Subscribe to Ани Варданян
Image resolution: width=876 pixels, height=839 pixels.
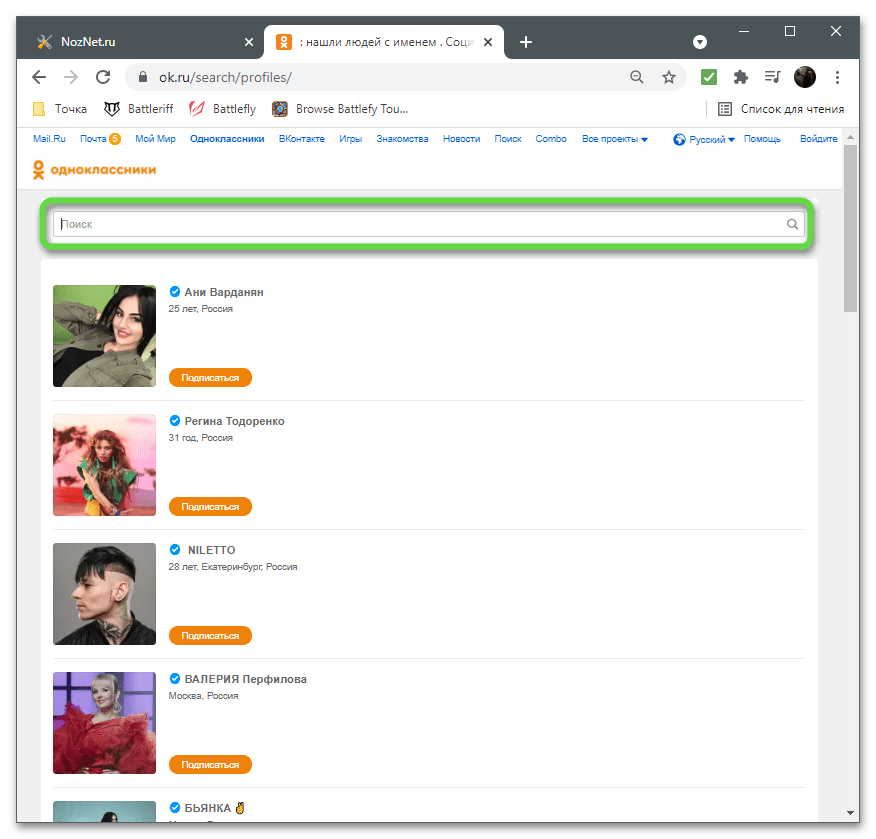210,378
